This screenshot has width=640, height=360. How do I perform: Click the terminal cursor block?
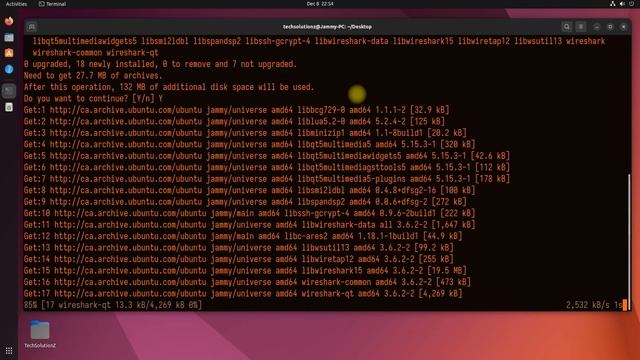(624, 305)
